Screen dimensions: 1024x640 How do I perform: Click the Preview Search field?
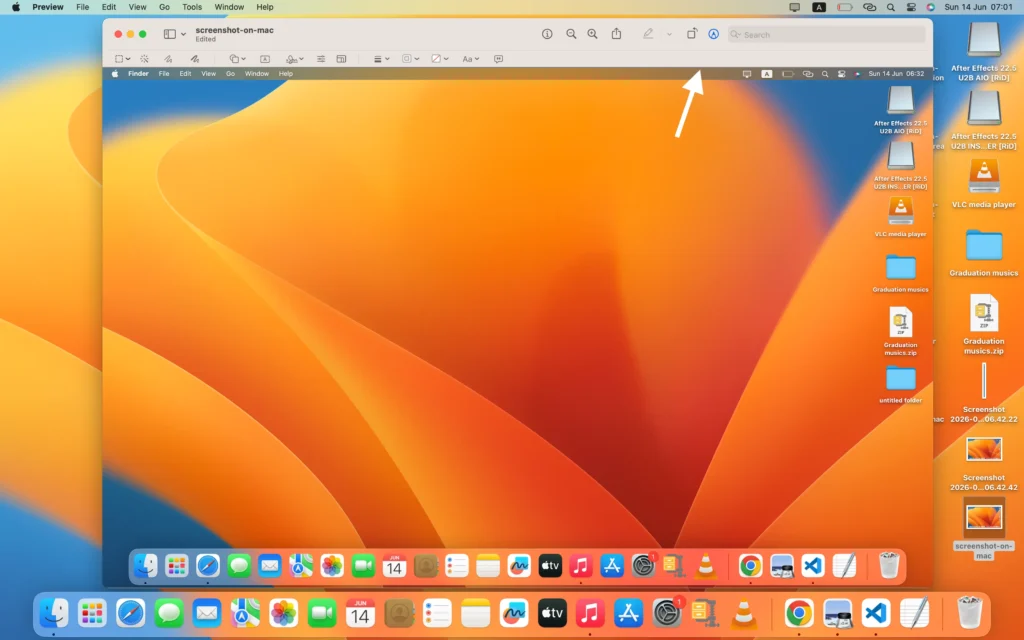pyautogui.click(x=826, y=35)
